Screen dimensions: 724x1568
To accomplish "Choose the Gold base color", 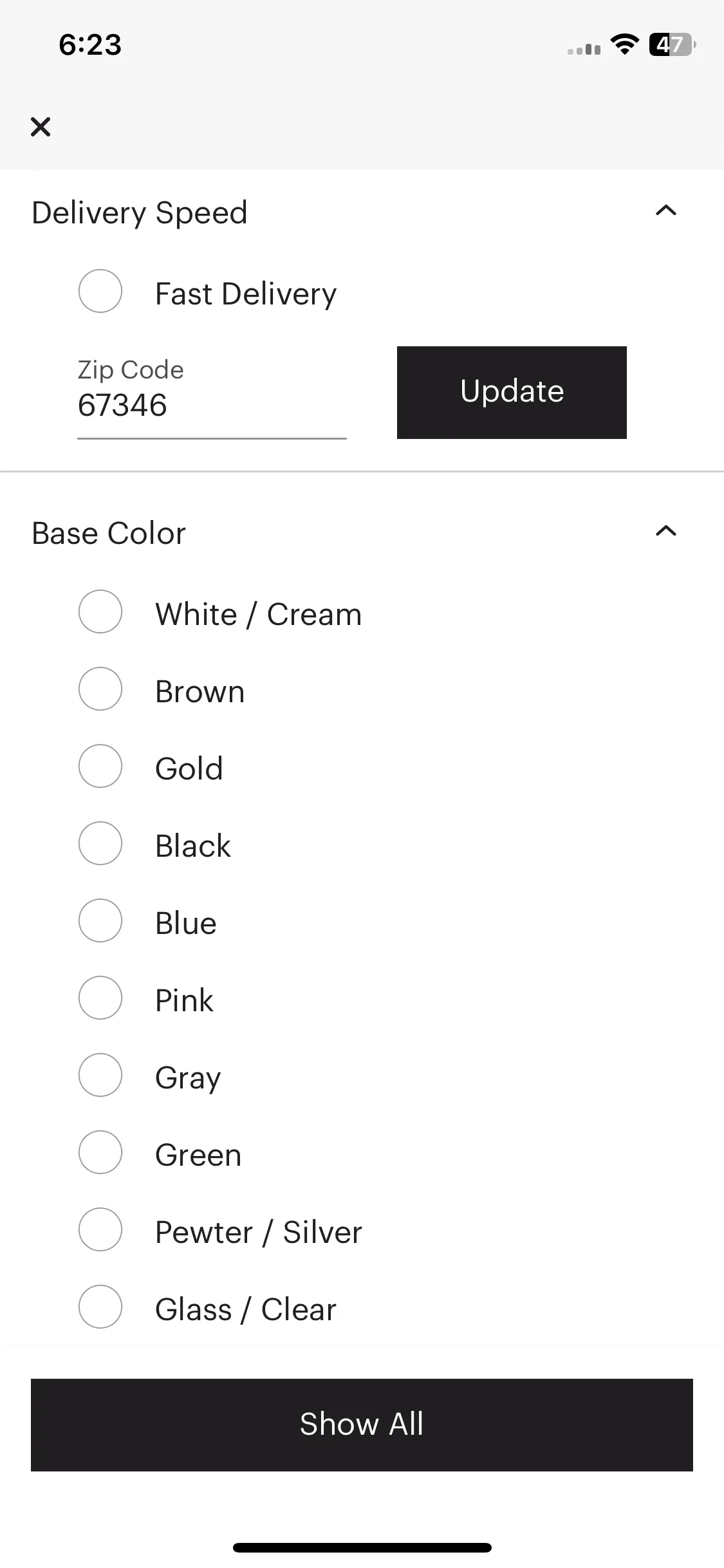I will coord(100,766).
